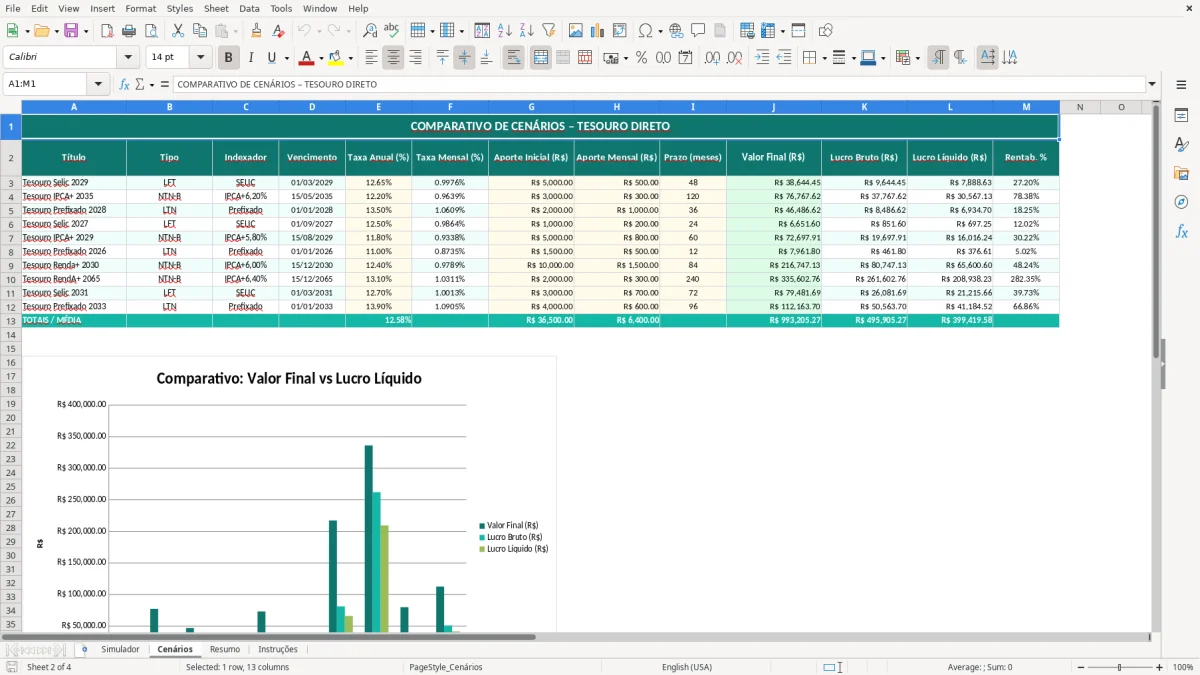Expand the Name Box A1:M1 dropdown
Screen dimensions: 1200x675
click(x=99, y=84)
